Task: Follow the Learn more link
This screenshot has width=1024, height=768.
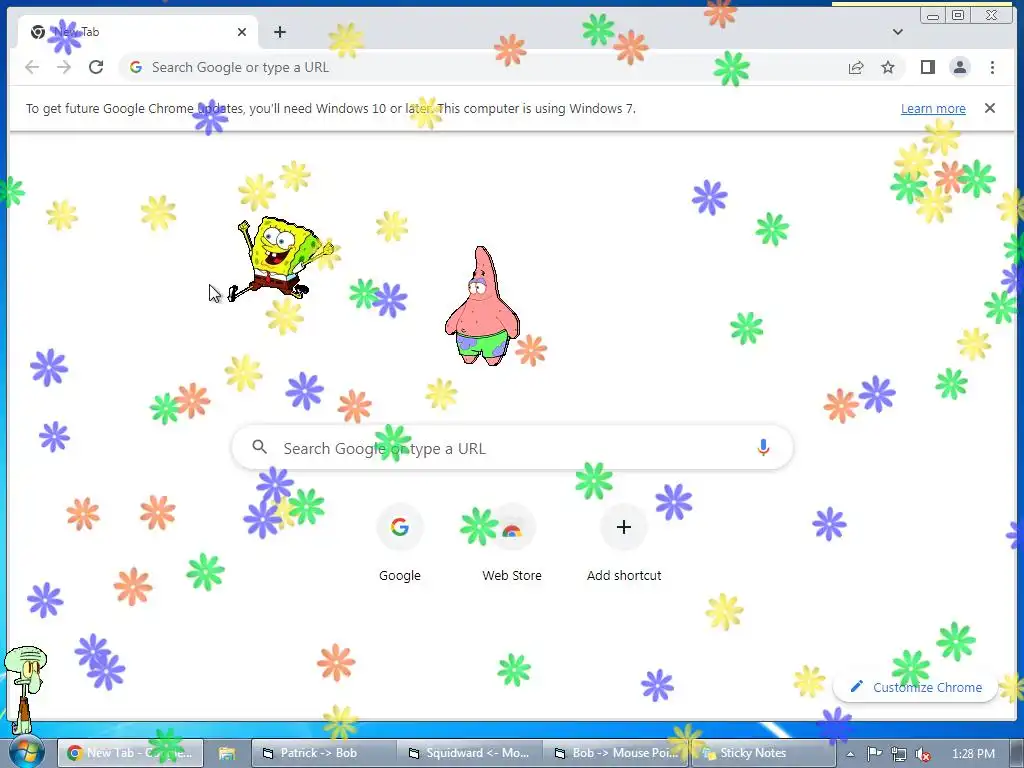Action: click(x=933, y=108)
